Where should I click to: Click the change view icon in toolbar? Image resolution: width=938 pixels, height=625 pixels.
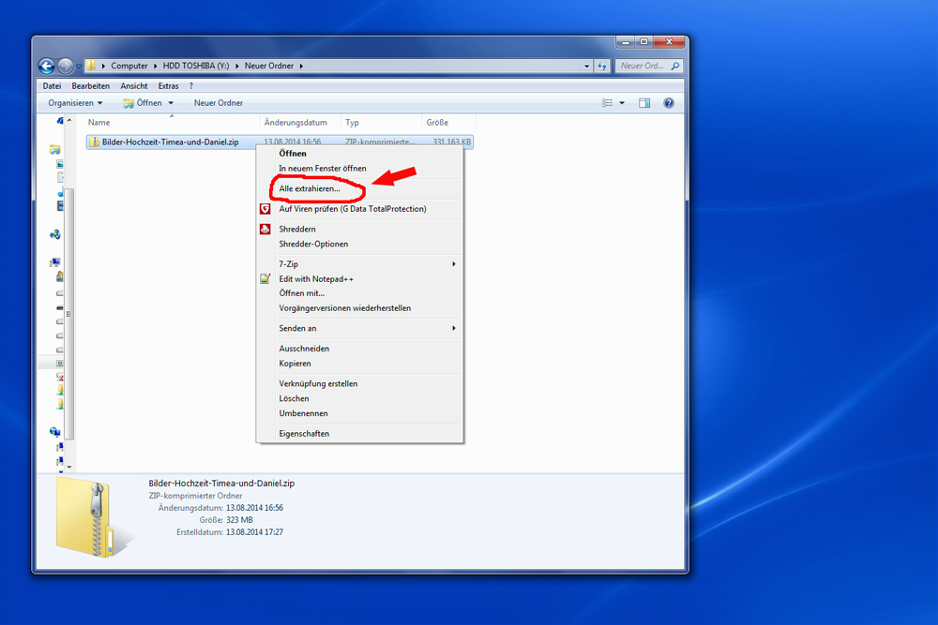[x=607, y=103]
